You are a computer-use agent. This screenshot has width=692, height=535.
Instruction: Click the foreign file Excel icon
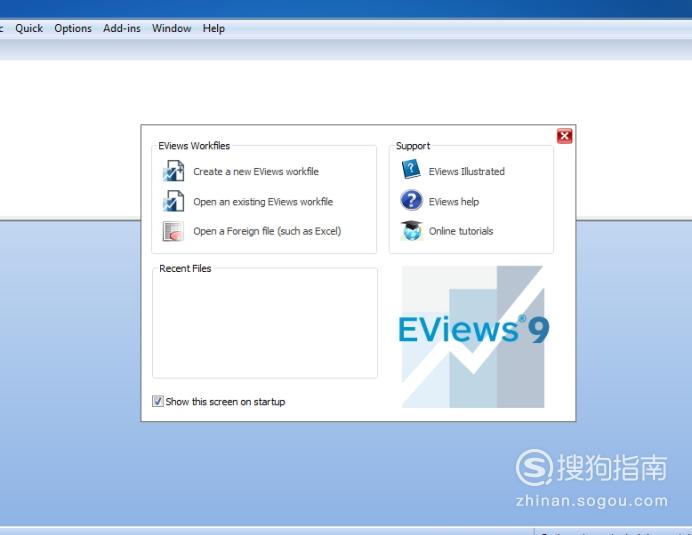pyautogui.click(x=173, y=231)
